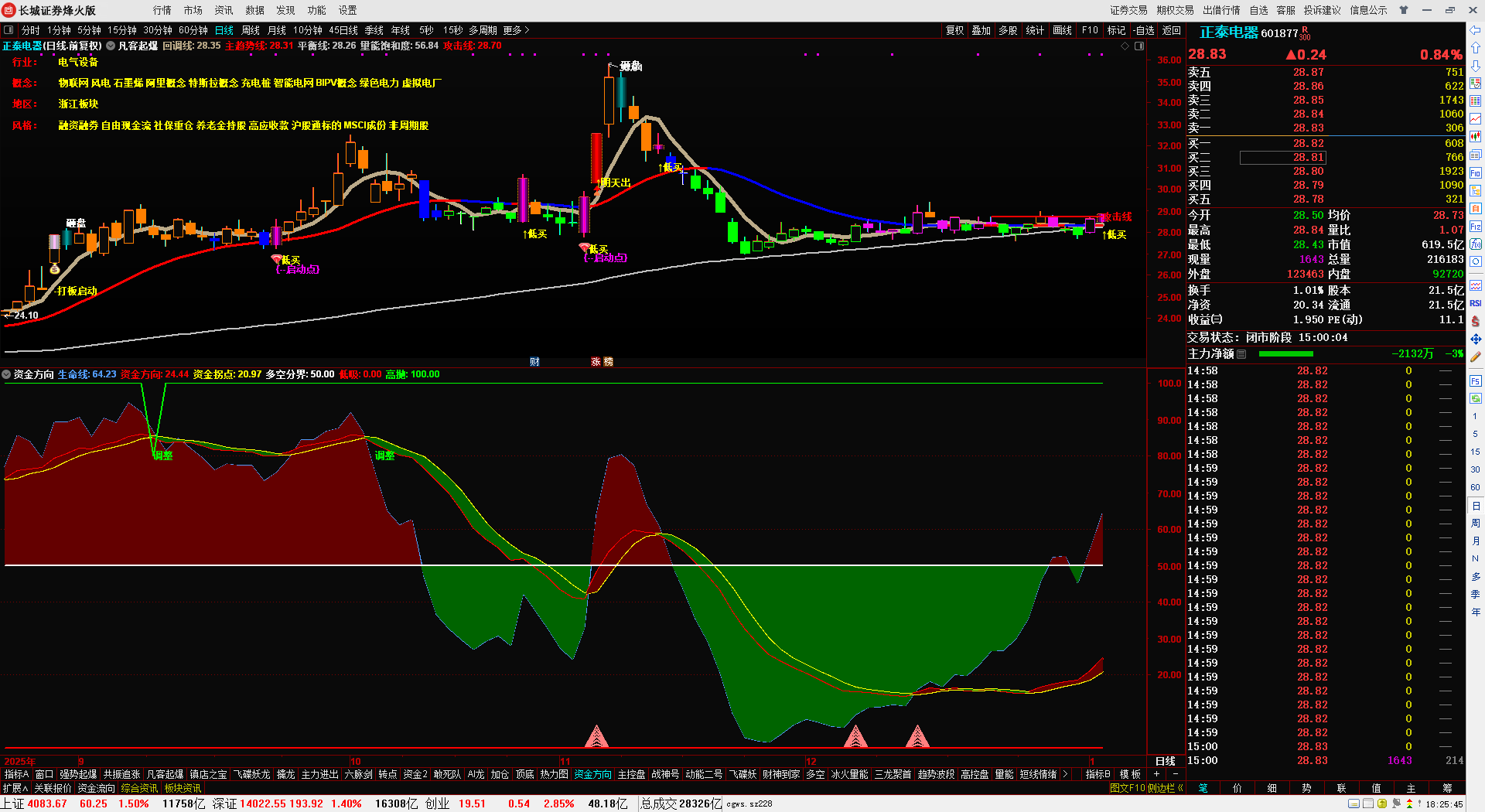Click the minus zoom button below 日线
Screen dimensions: 1485x812
coord(1176,774)
